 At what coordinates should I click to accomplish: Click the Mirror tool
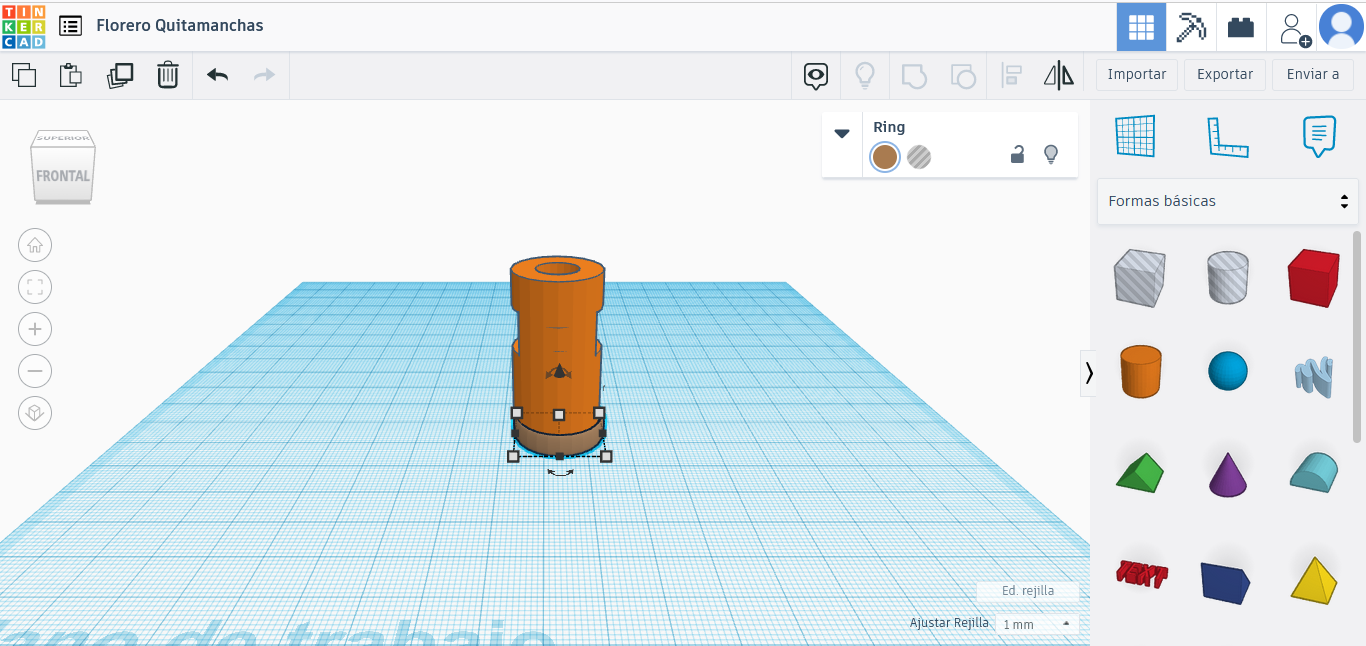point(1059,75)
